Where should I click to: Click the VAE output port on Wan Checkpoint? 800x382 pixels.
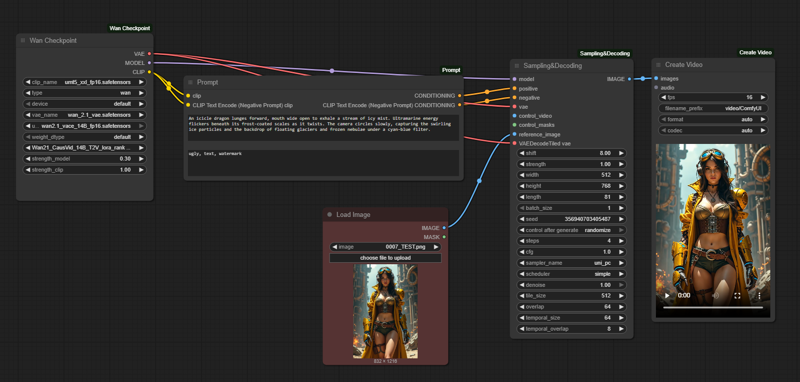point(149,54)
